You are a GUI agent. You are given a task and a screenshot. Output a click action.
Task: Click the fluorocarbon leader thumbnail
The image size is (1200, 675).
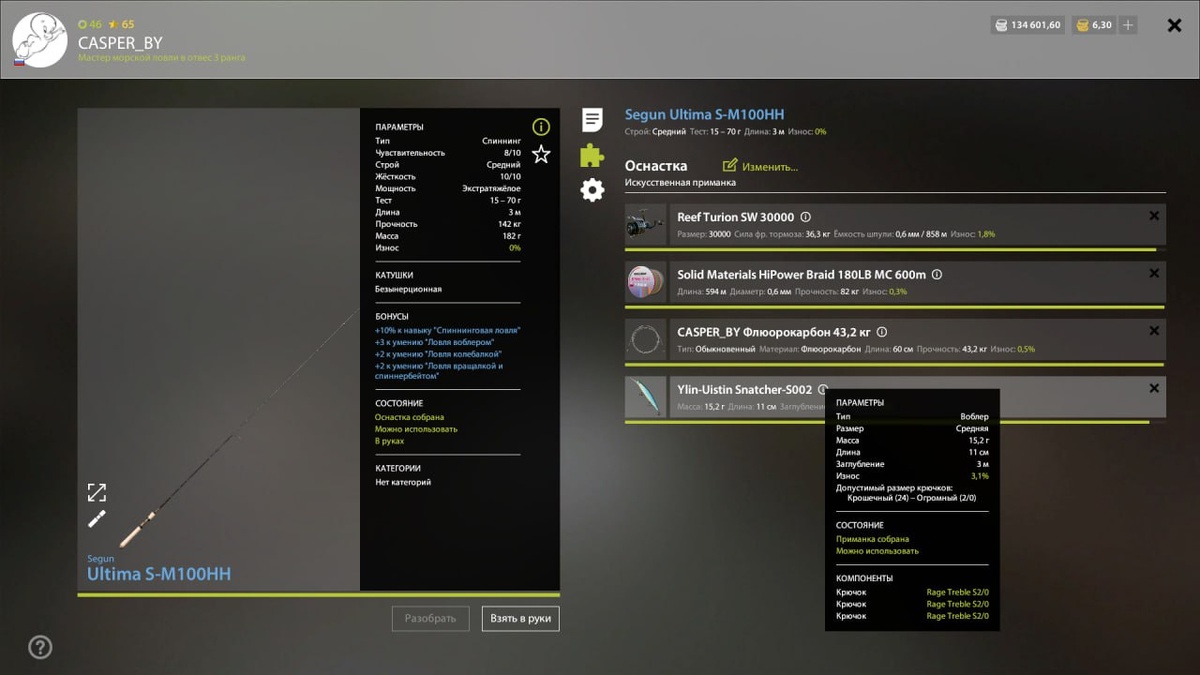(x=646, y=340)
